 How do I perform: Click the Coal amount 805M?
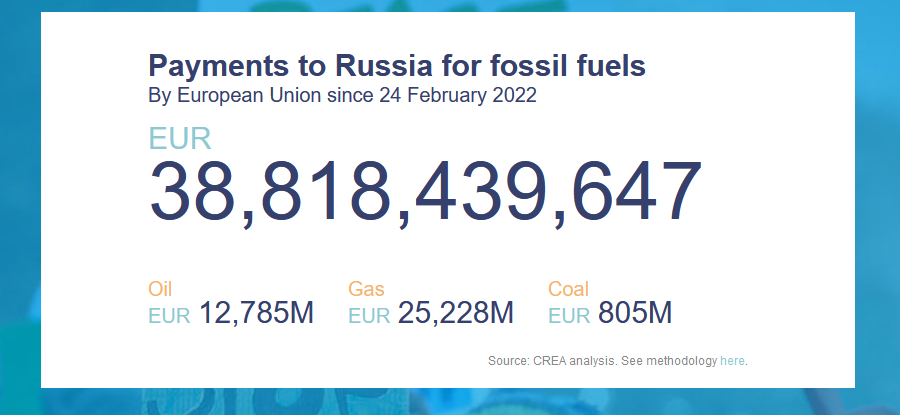(x=635, y=314)
